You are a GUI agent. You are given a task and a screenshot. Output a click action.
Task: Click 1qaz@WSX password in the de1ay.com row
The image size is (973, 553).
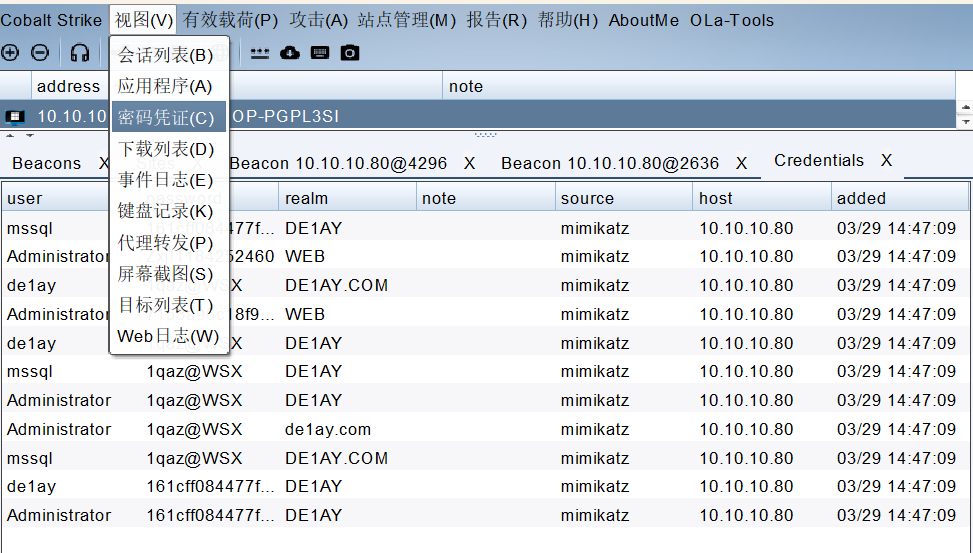click(194, 429)
